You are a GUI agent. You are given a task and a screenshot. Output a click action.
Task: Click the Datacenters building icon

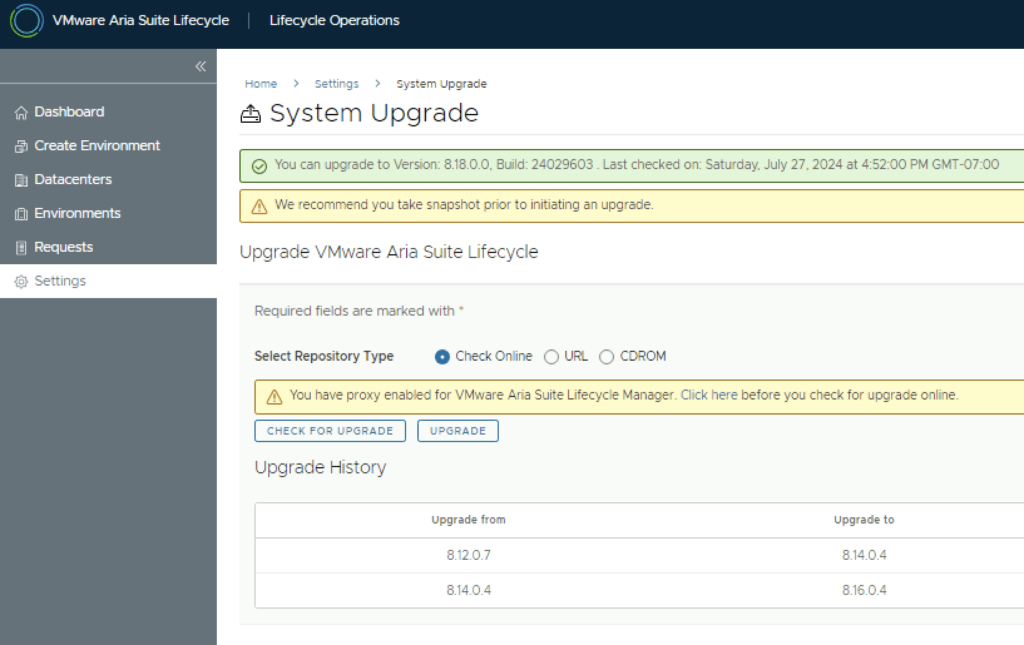tap(21, 181)
